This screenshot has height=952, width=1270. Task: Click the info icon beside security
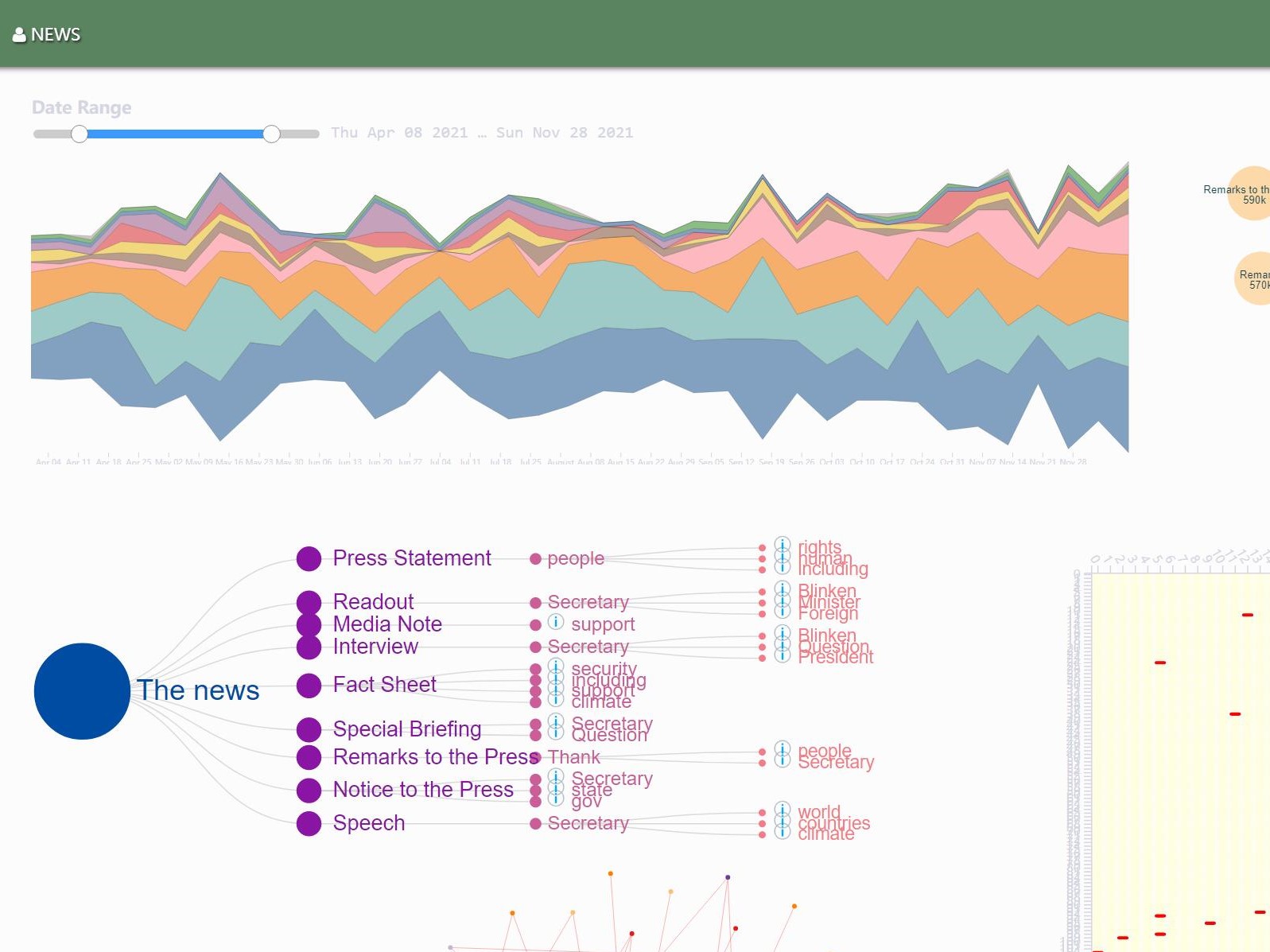click(556, 666)
